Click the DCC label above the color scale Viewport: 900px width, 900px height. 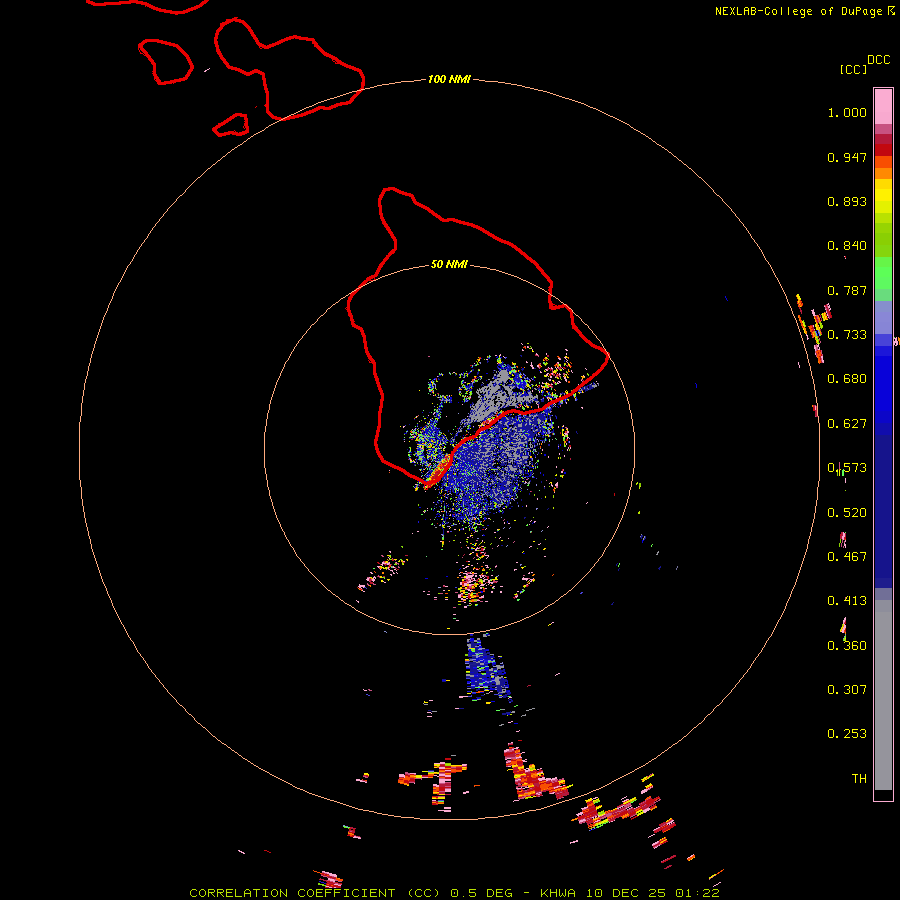pyautogui.click(x=878, y=59)
